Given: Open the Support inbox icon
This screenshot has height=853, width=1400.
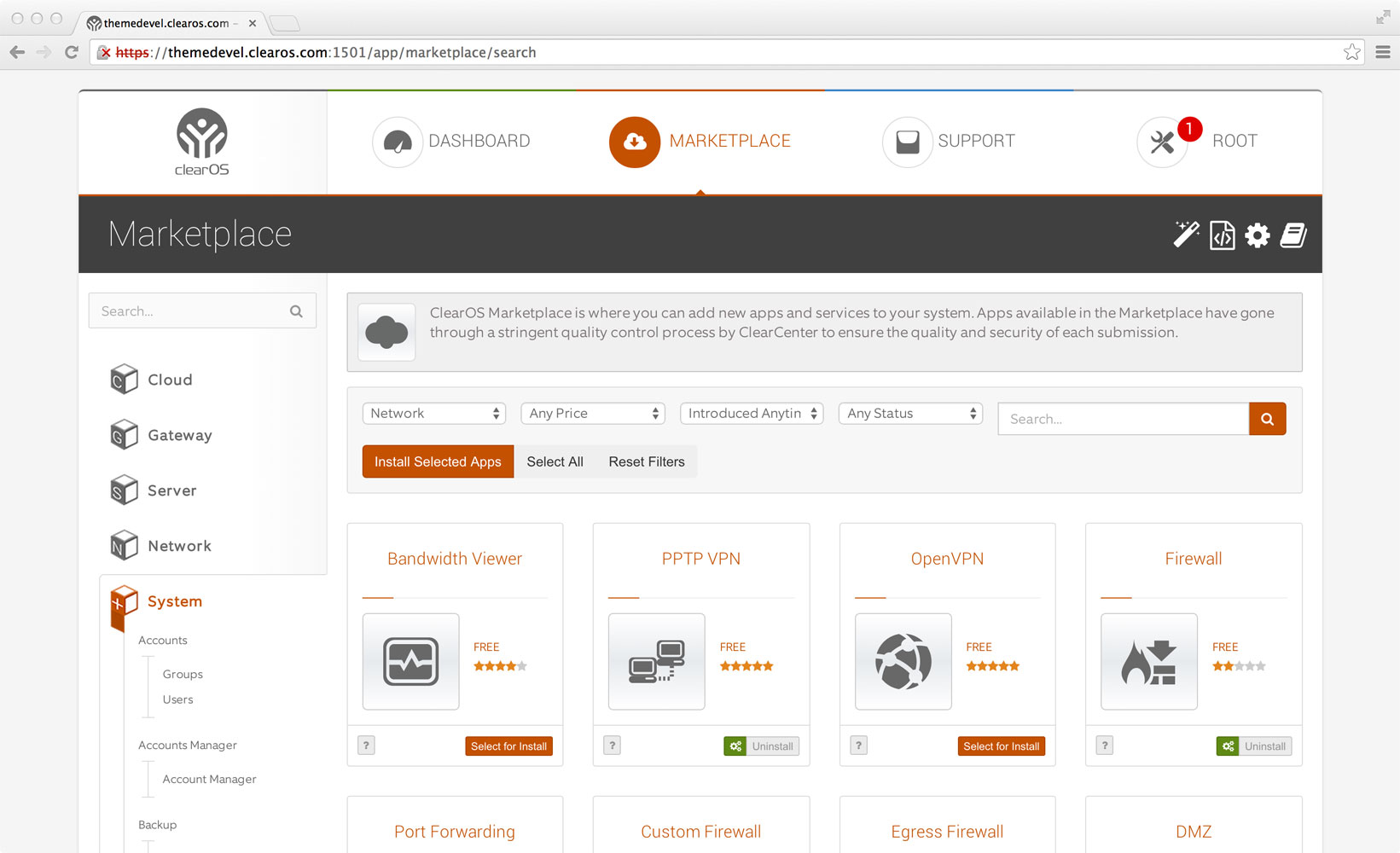Looking at the screenshot, I should (x=908, y=142).
